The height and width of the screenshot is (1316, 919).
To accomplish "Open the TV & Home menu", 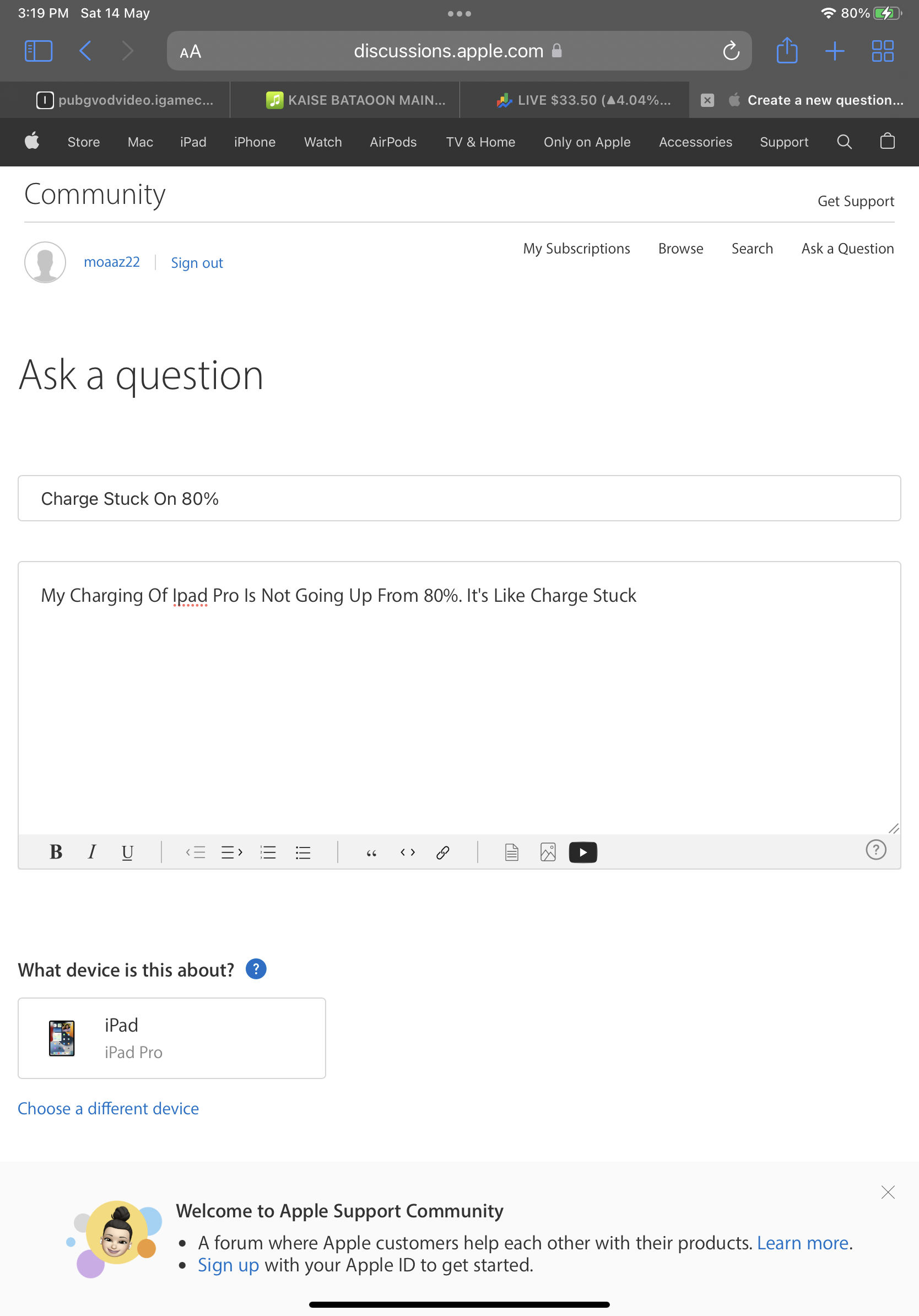I will tap(480, 142).
